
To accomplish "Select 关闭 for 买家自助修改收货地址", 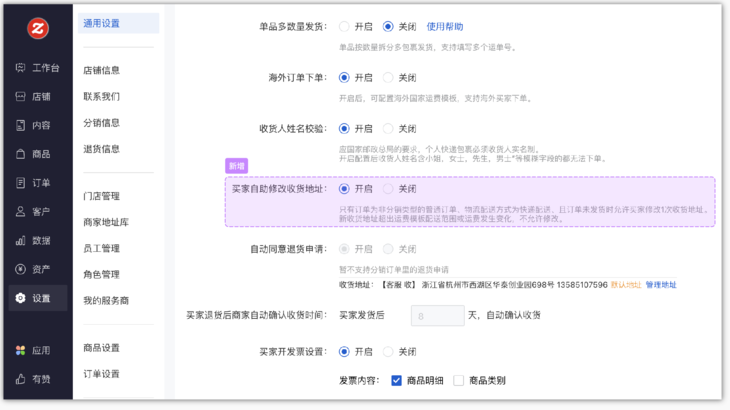I will [x=389, y=189].
